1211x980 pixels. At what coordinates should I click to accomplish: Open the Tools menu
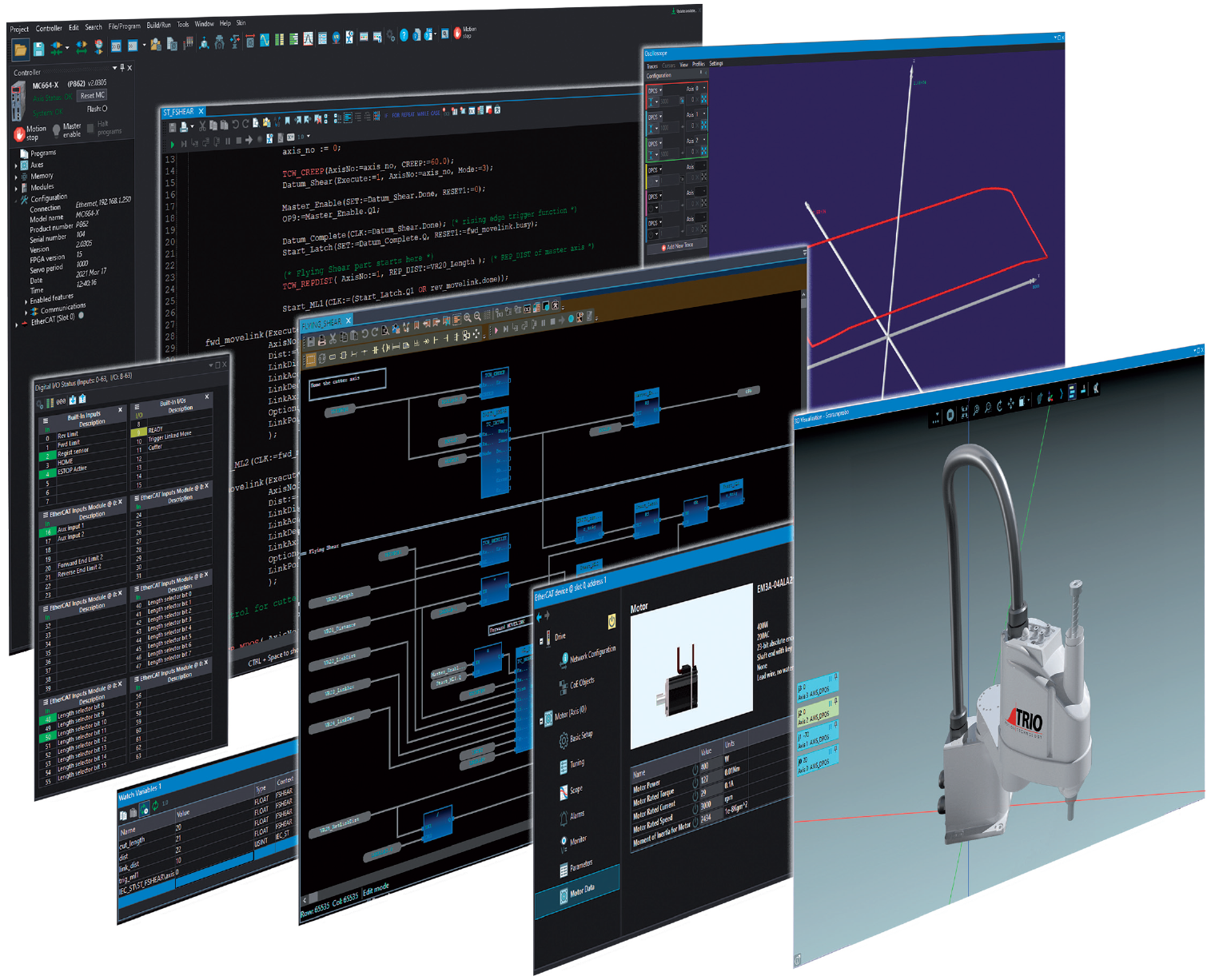(x=183, y=25)
